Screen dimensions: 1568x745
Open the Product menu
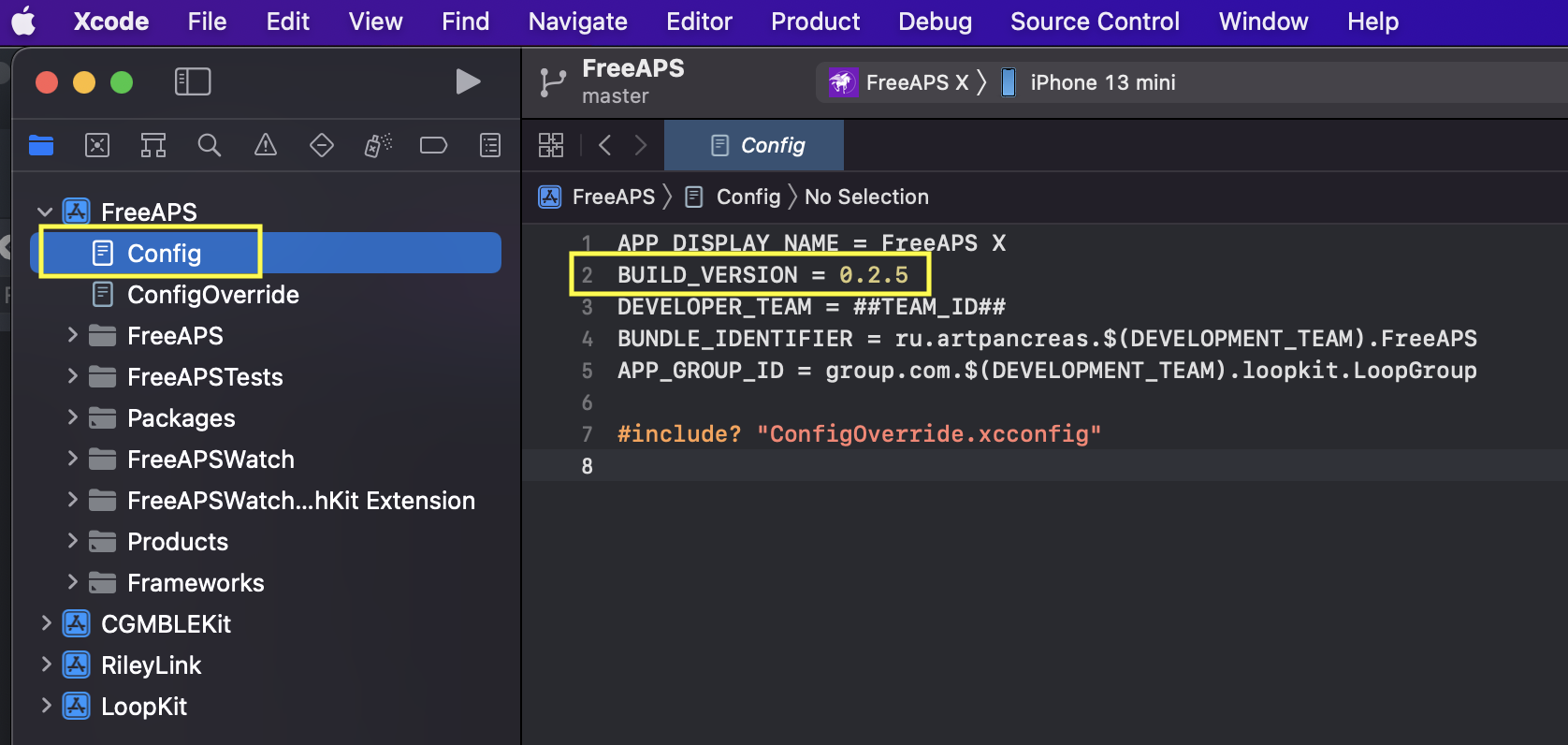(815, 21)
